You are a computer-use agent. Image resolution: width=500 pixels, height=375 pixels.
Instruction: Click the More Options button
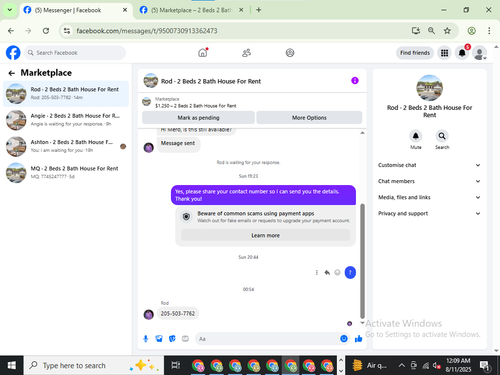[x=309, y=118]
